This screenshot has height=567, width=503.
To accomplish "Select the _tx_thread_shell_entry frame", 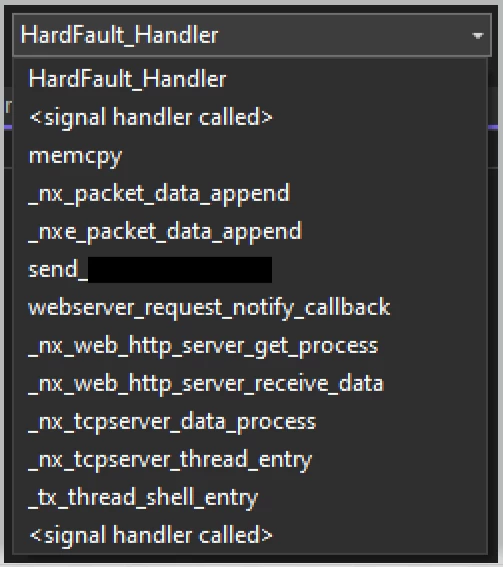I will (251, 498).
